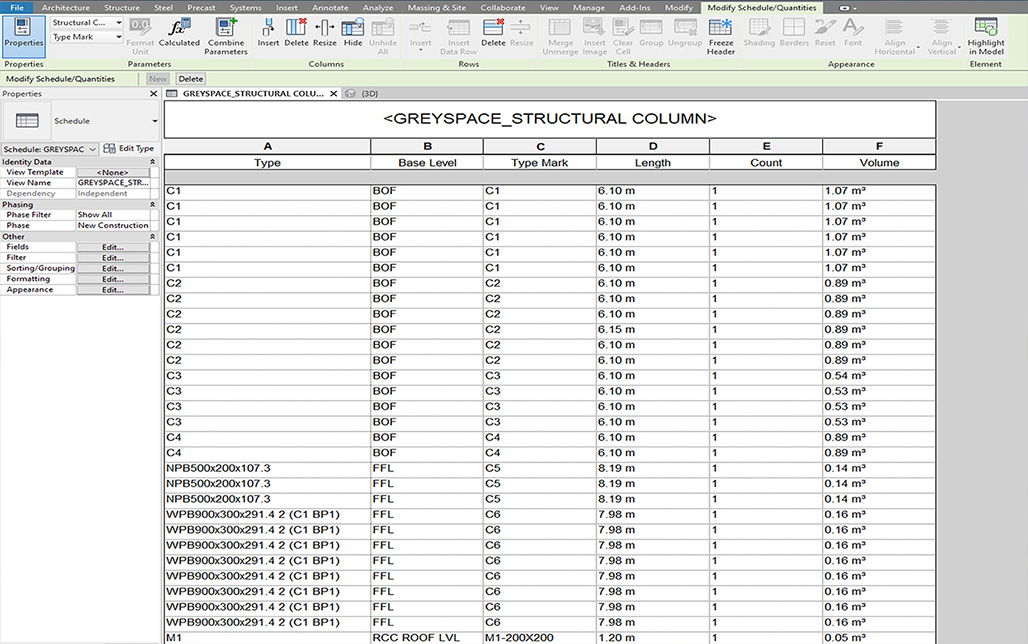Select the schedule title GREYSPACE_STRUCTURAL COLUMN
The width and height of the screenshot is (1028, 644).
[549, 119]
